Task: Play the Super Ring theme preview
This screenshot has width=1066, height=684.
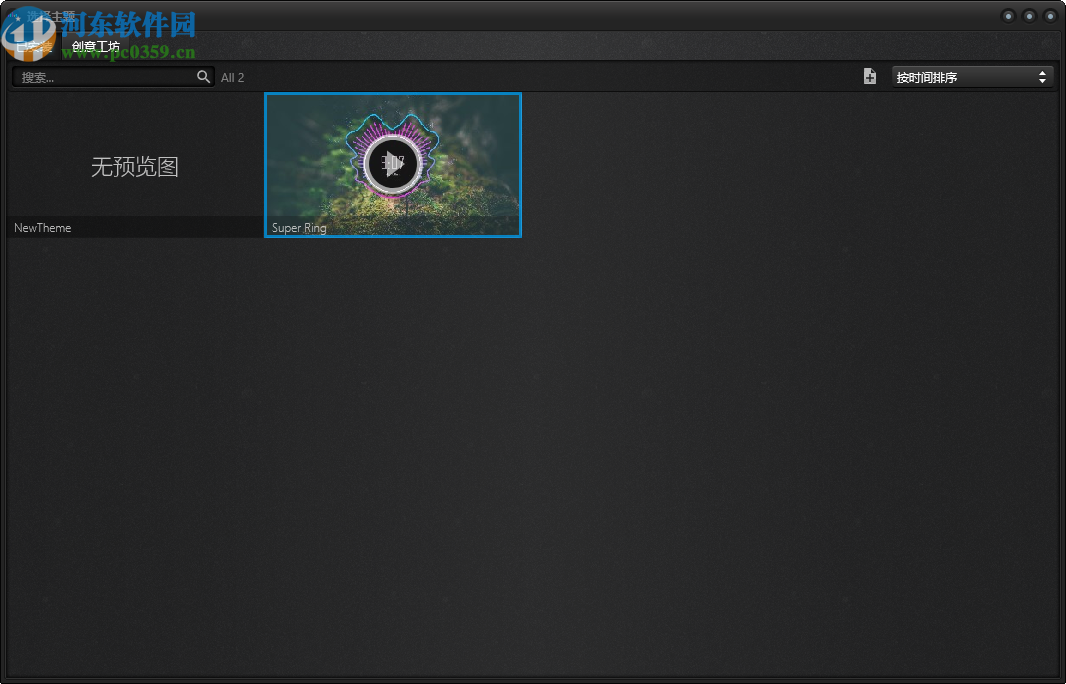Action: [x=392, y=163]
